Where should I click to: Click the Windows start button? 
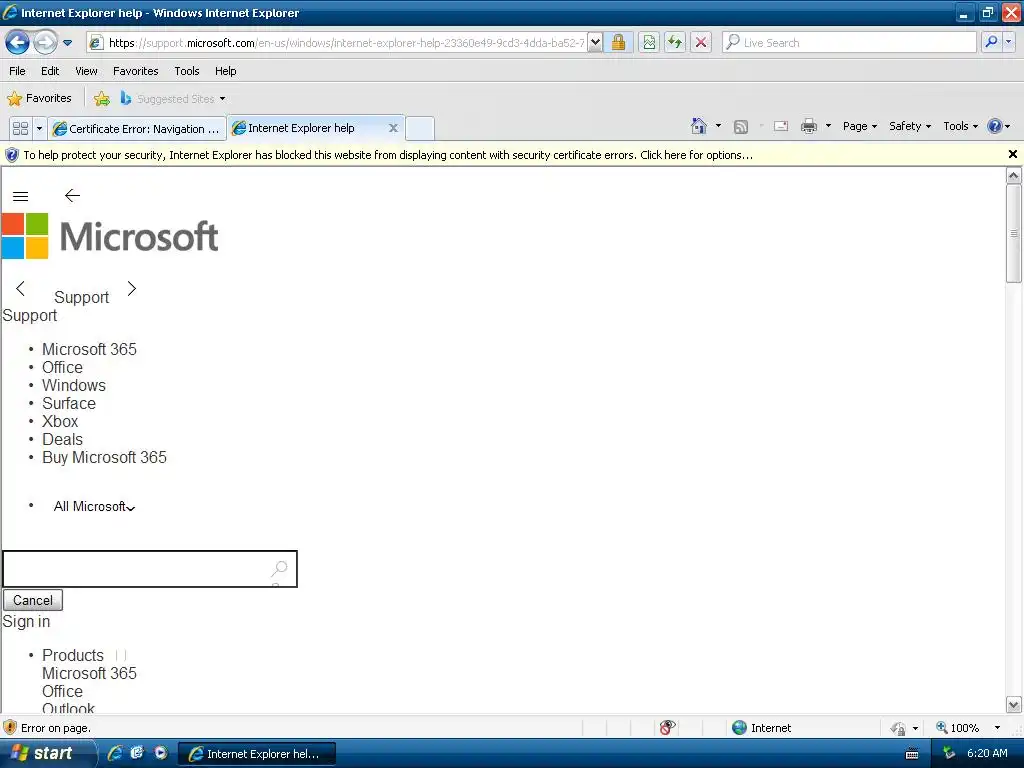pyautogui.click(x=46, y=753)
